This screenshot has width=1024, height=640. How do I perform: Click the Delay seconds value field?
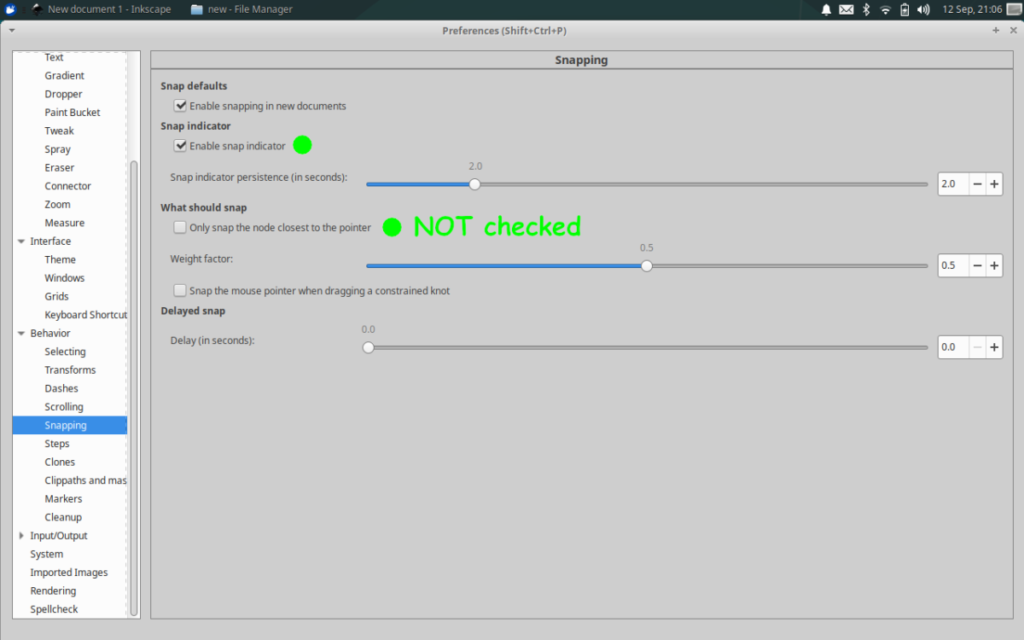click(953, 348)
